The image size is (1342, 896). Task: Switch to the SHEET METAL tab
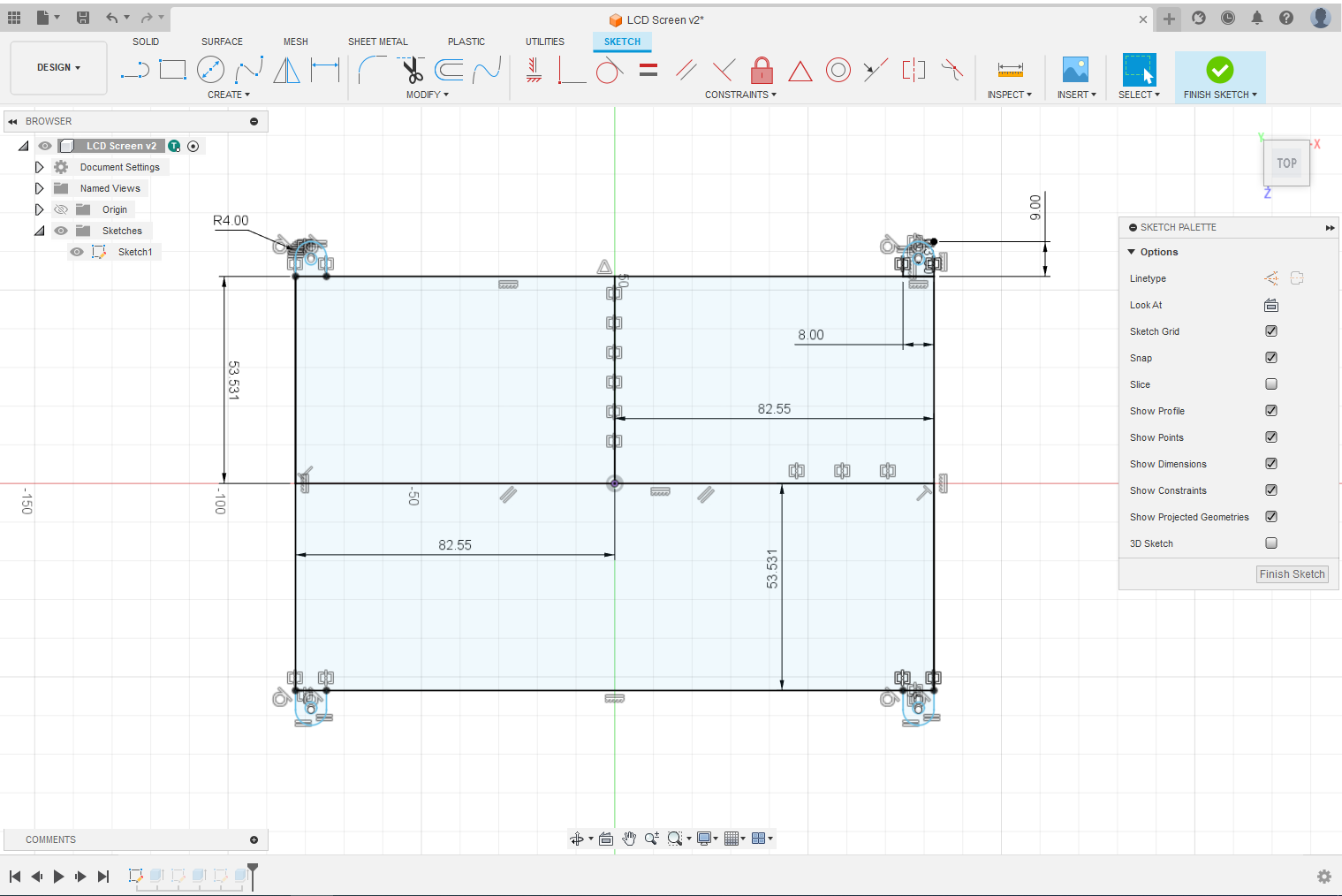377,42
